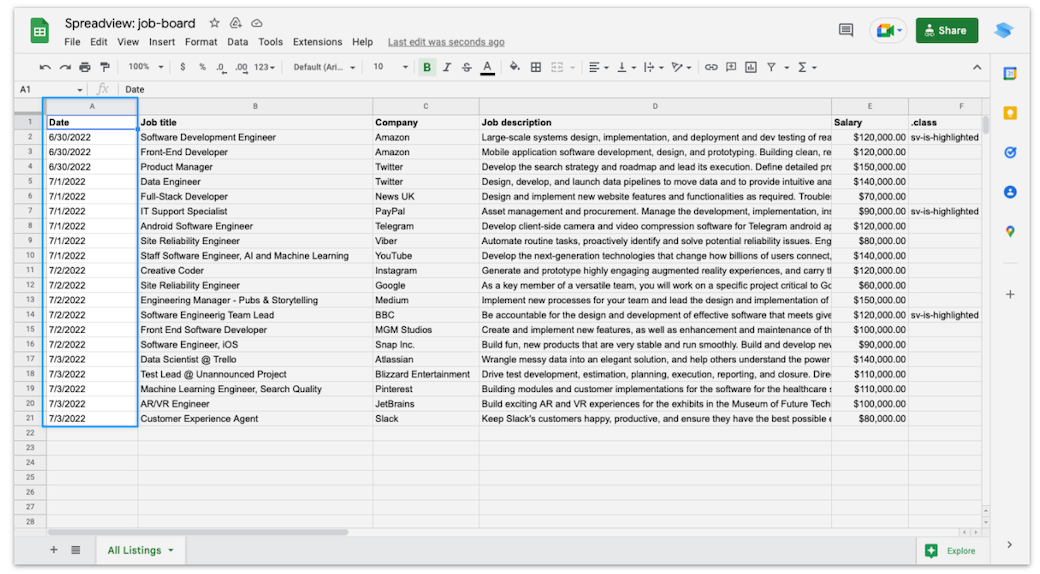
Task: Click the insert link icon
Action: pyautogui.click(x=711, y=67)
